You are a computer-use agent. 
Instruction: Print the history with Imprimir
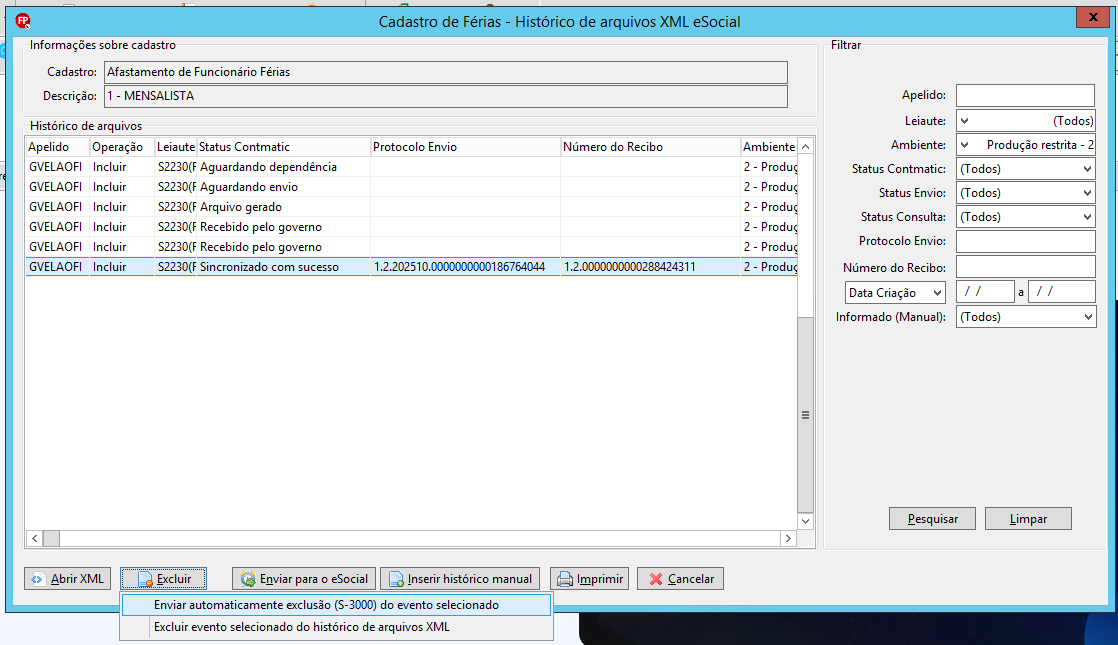click(590, 579)
